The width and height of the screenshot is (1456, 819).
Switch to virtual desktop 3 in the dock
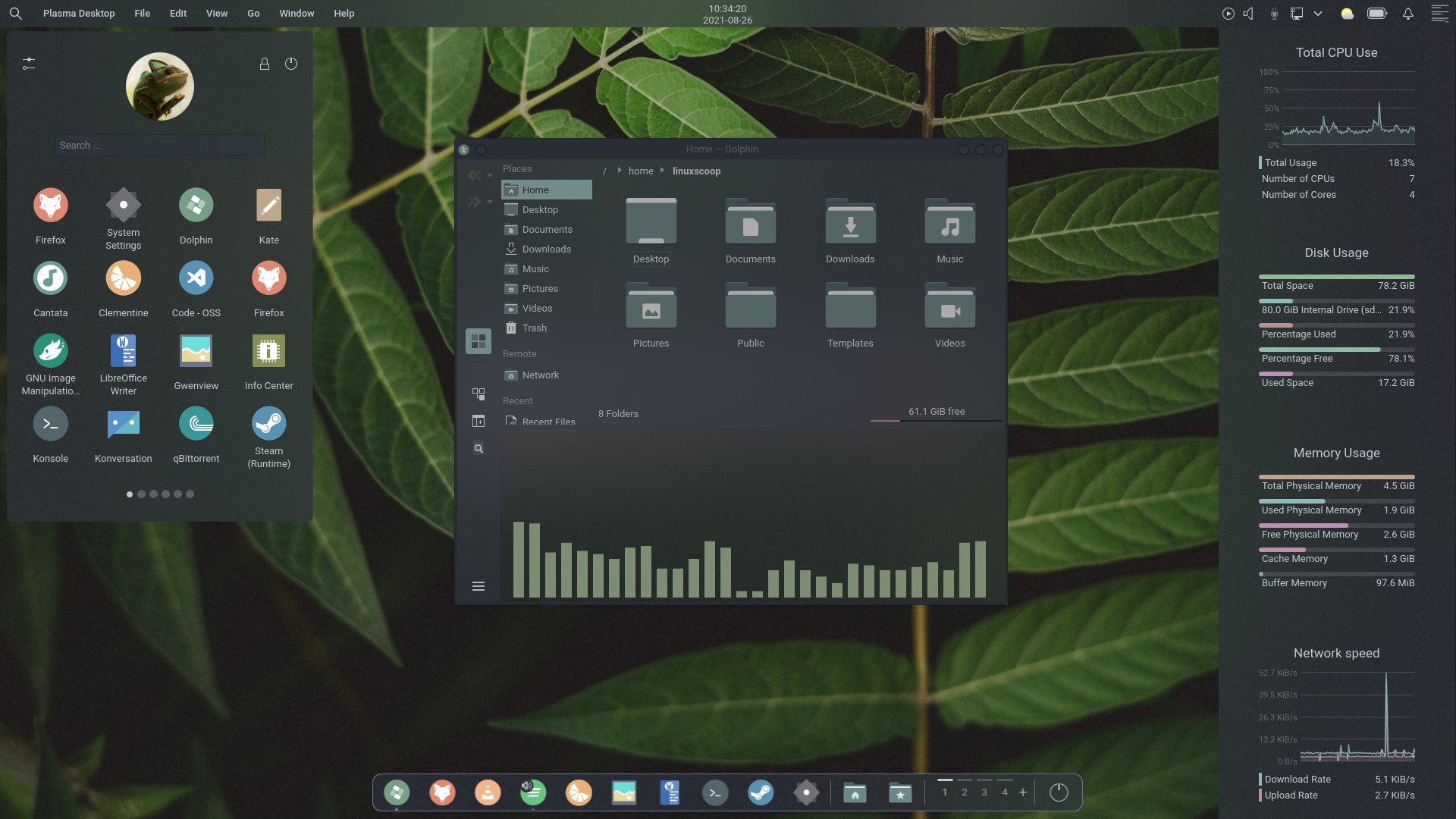click(984, 792)
